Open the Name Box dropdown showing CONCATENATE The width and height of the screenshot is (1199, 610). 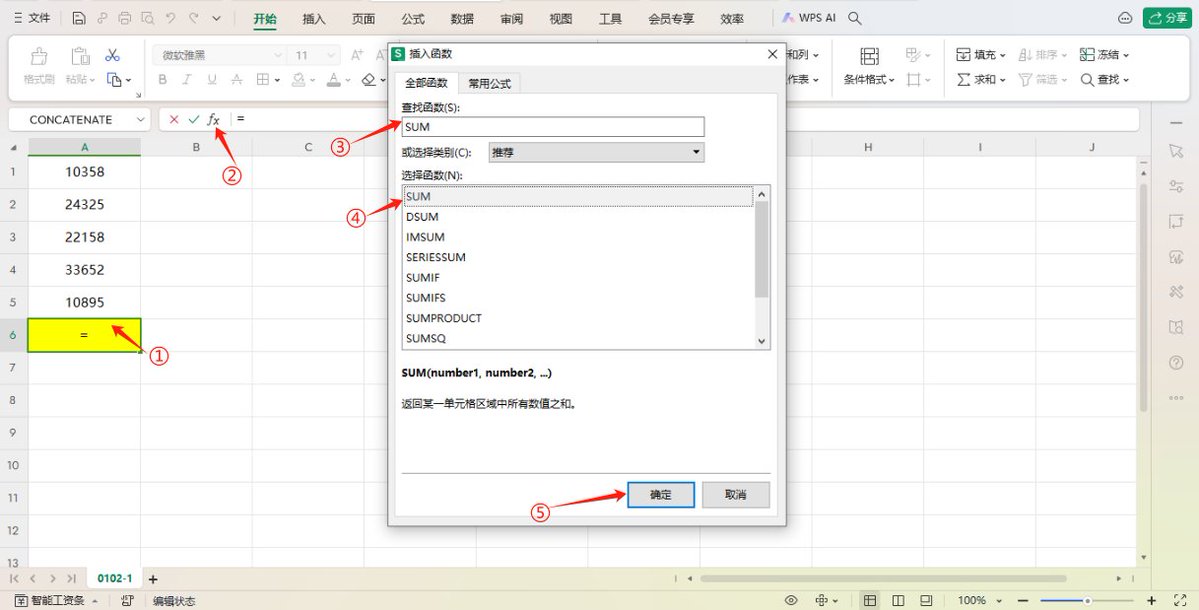(141, 120)
